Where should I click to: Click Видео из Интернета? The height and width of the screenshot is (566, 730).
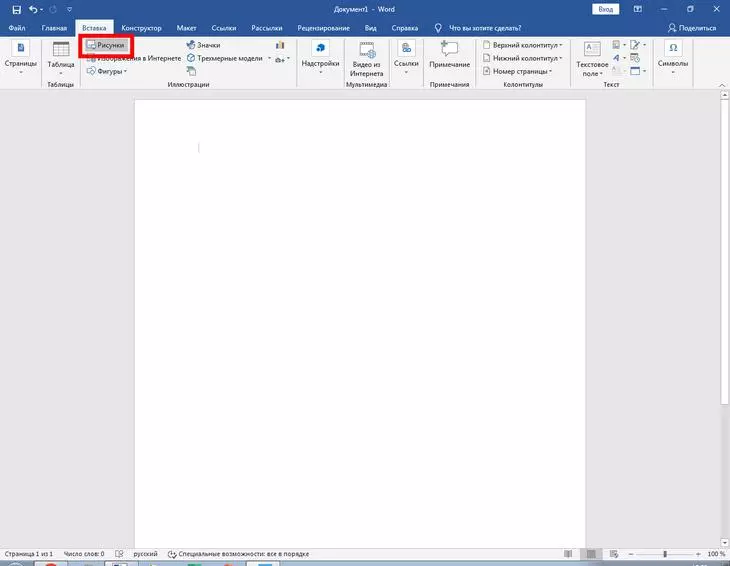point(366,59)
